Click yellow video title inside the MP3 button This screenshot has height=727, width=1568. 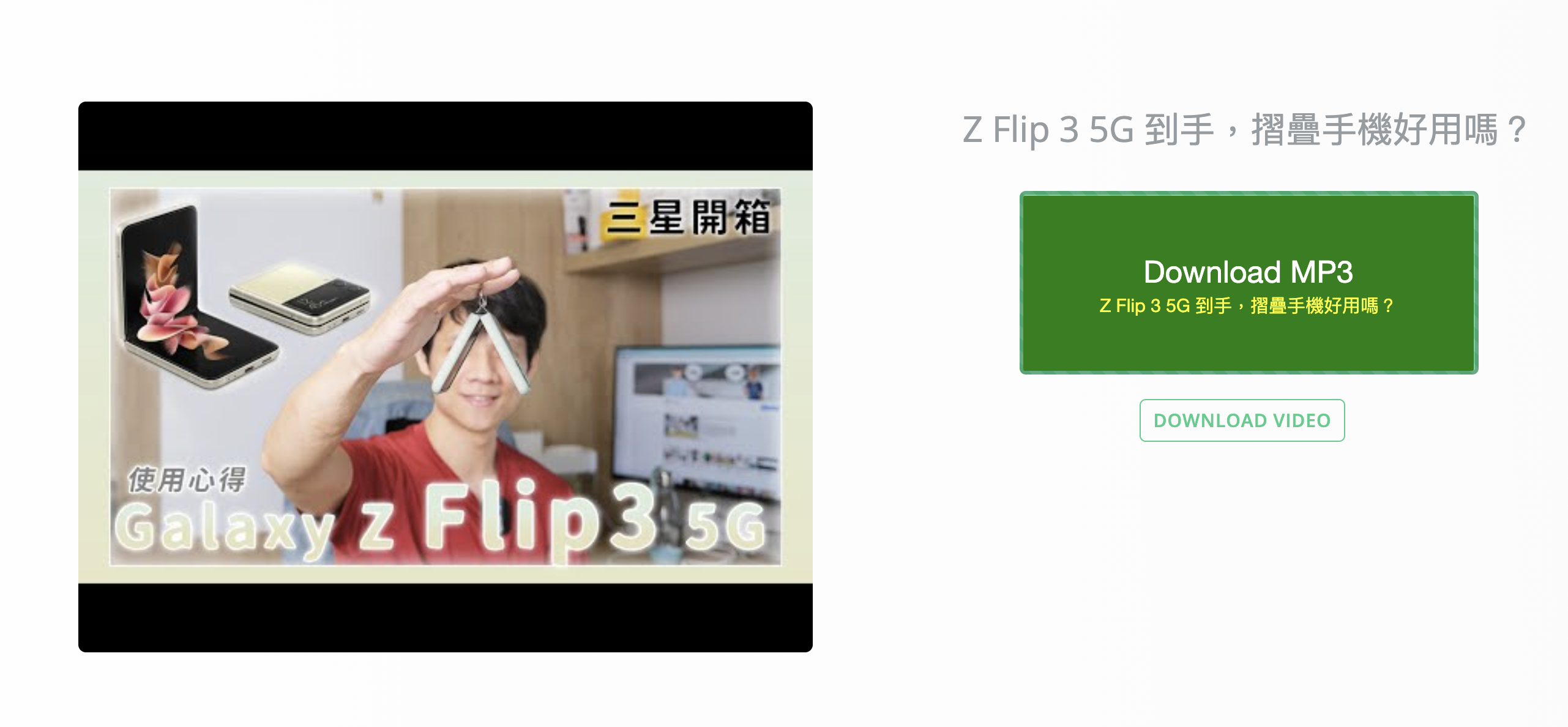1247,305
